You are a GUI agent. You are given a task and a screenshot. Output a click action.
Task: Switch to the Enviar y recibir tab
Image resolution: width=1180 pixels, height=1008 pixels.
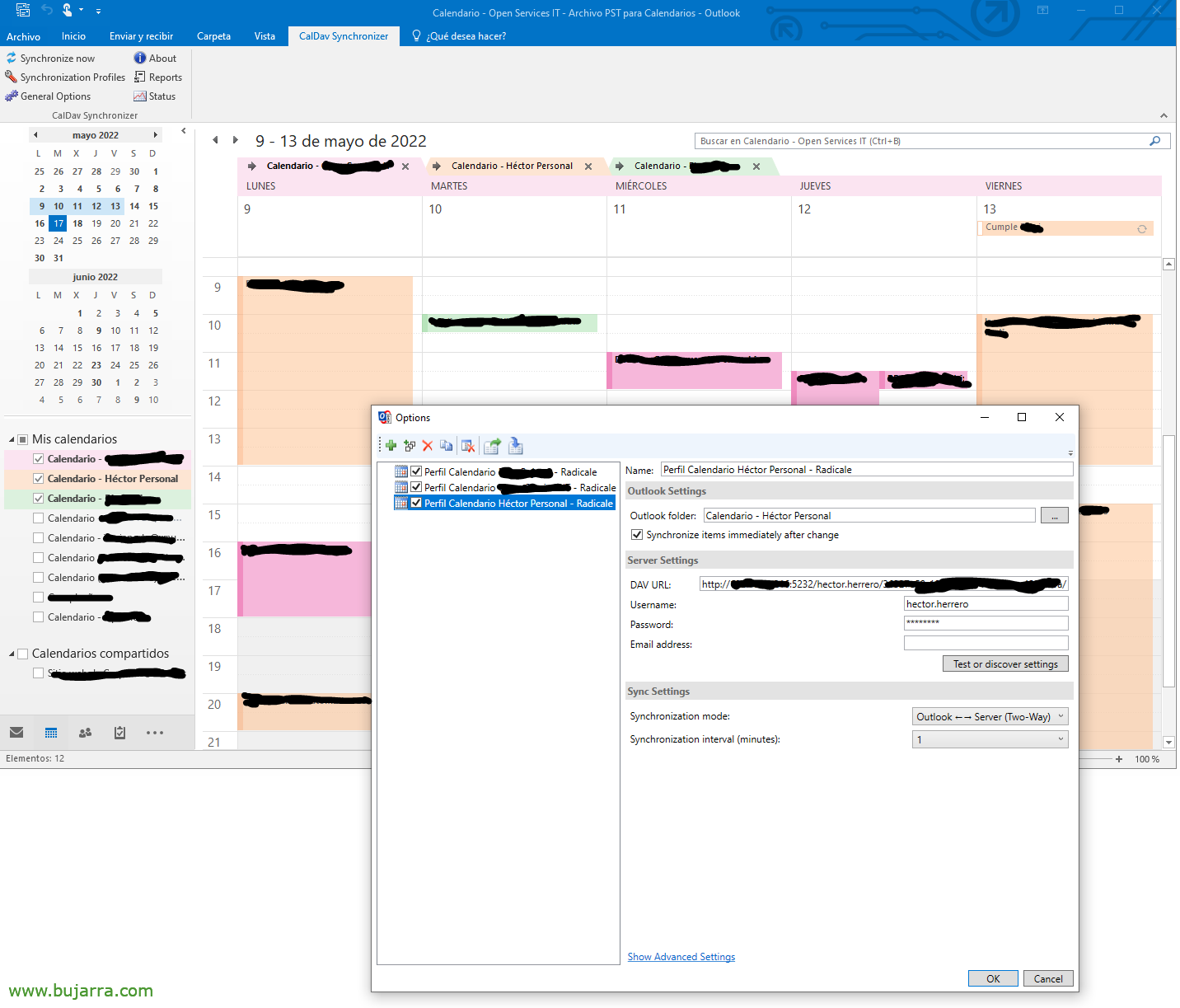point(141,36)
